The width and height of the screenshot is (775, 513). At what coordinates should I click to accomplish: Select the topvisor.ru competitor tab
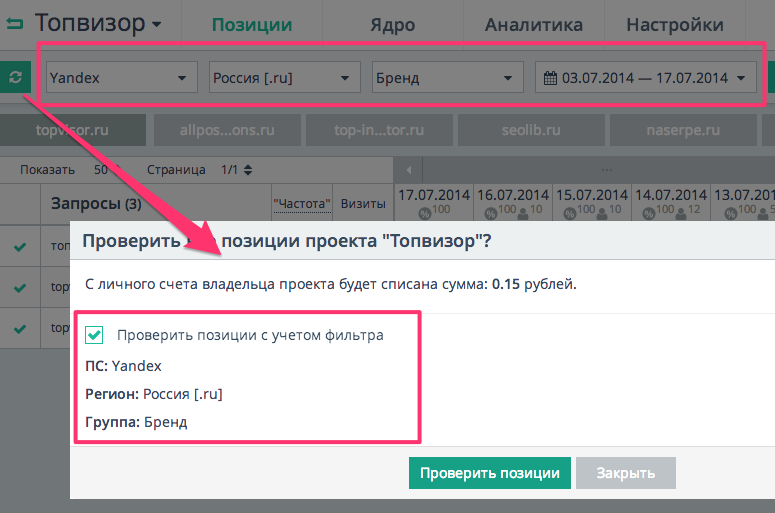[73, 130]
